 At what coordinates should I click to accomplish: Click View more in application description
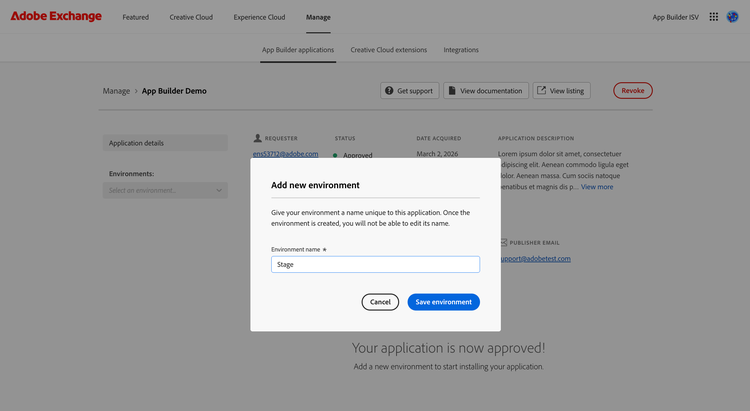(x=596, y=187)
